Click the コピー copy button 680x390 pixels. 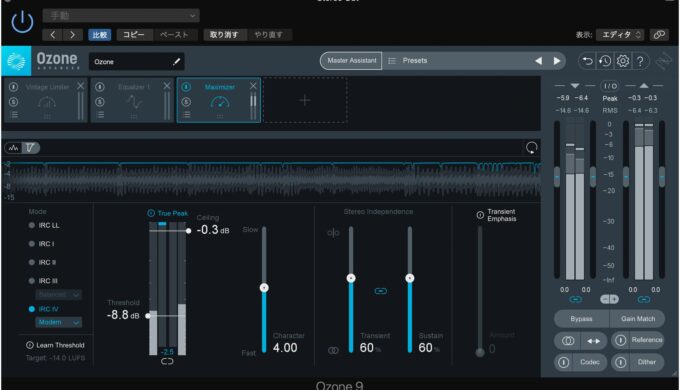click(134, 35)
